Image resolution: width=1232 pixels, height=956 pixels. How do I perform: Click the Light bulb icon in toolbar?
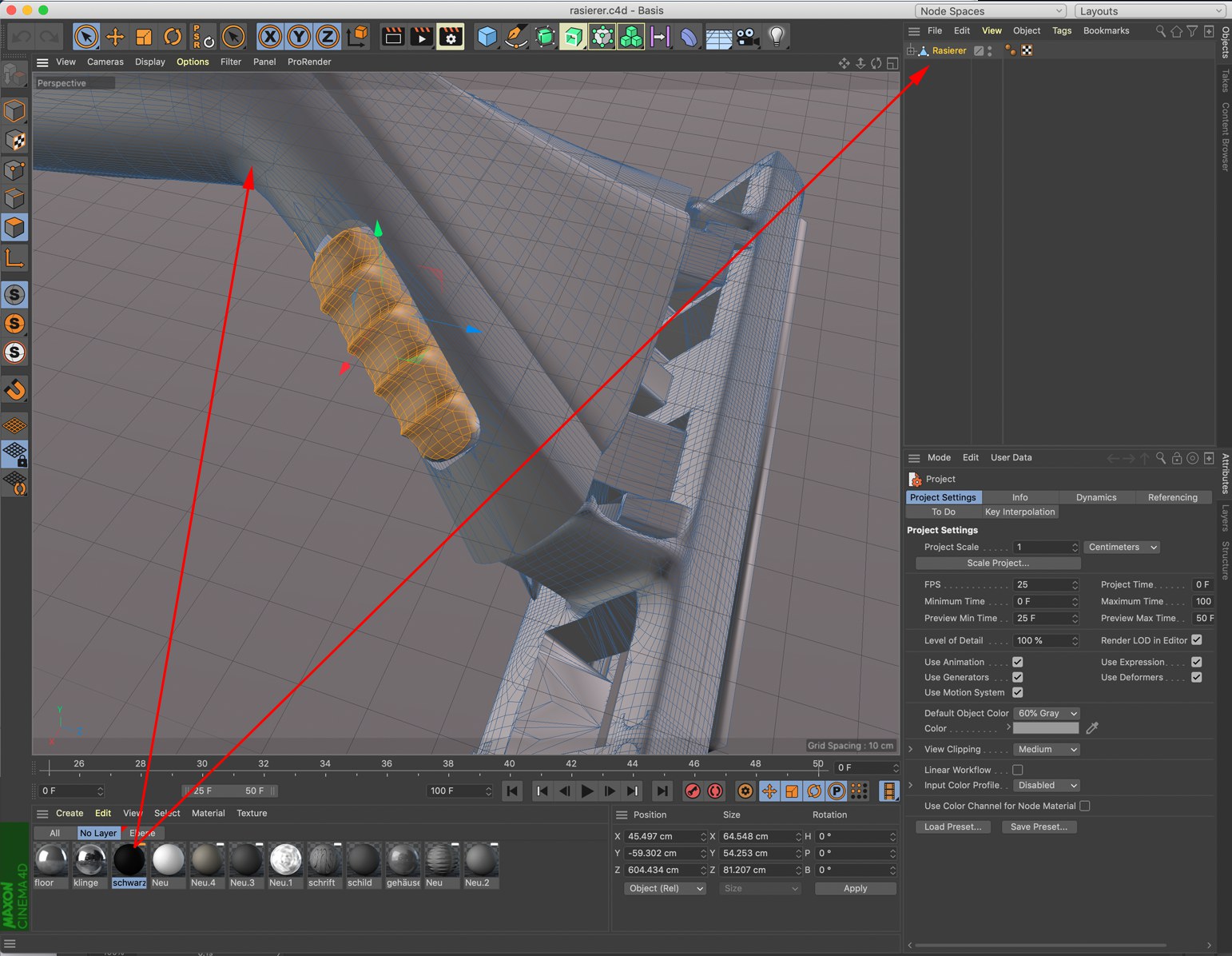point(777,37)
